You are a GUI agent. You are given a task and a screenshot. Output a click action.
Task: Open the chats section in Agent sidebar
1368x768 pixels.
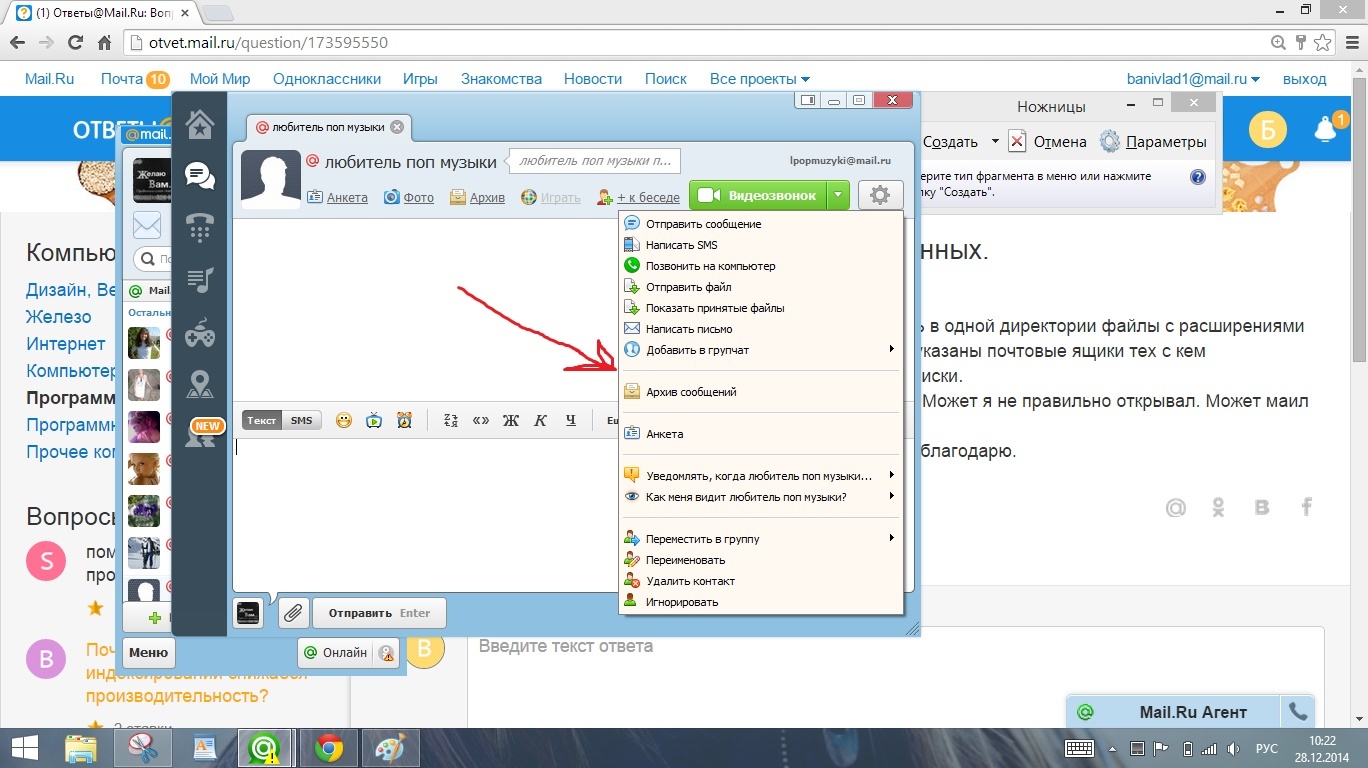tap(200, 177)
